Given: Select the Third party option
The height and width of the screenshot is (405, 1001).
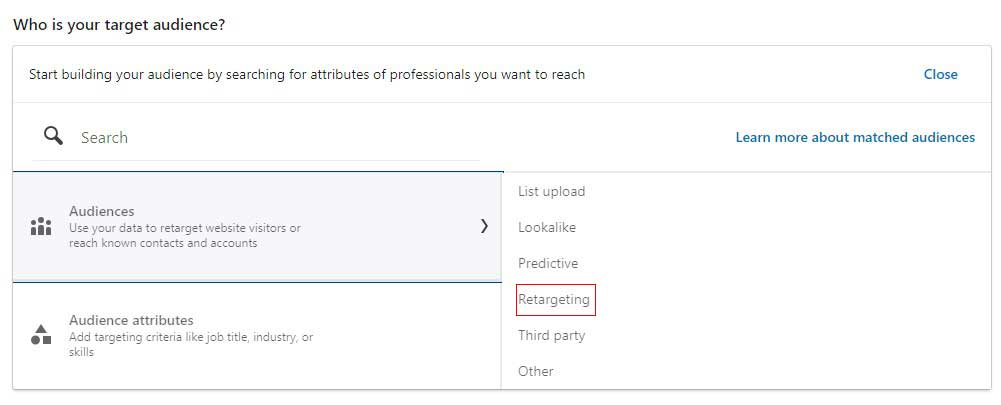Looking at the screenshot, I should [552, 335].
